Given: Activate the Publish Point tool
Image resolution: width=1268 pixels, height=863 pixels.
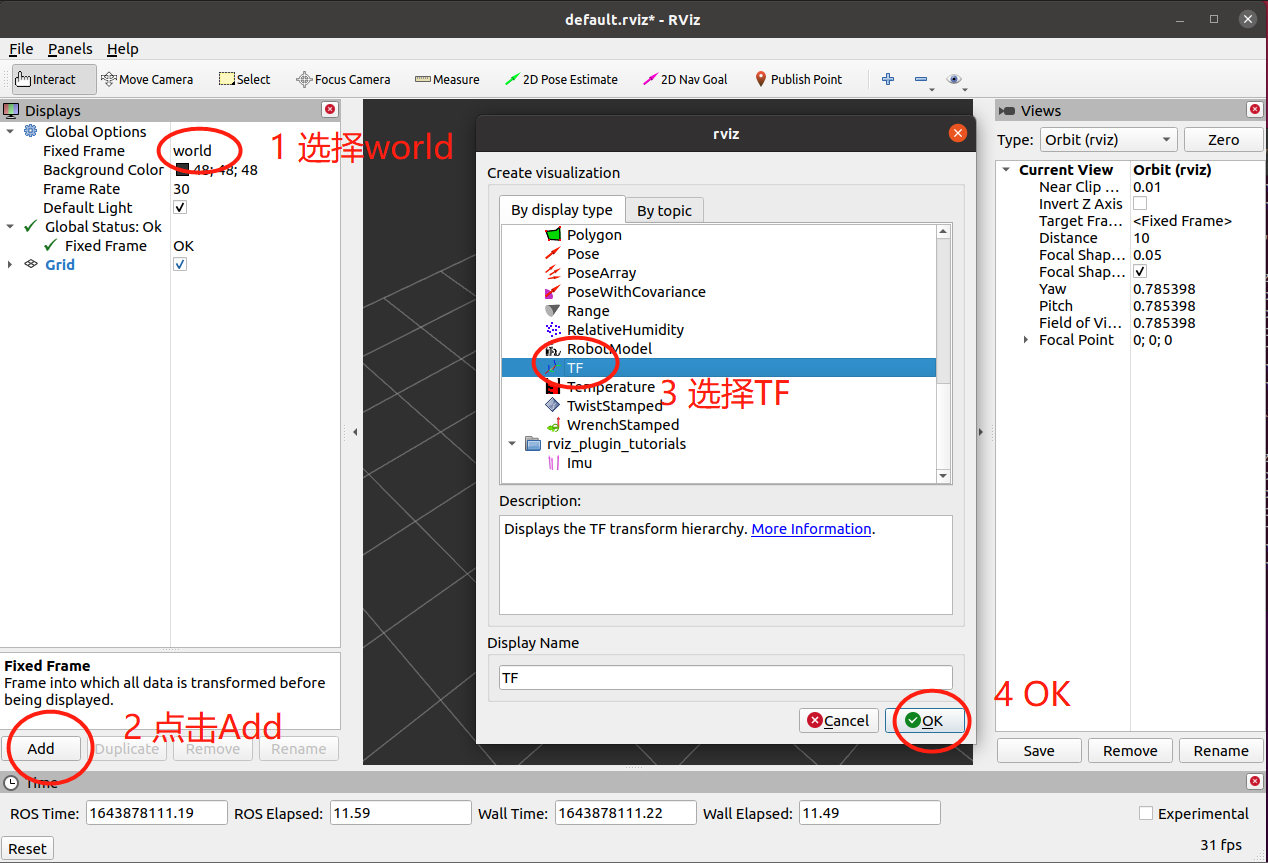Looking at the screenshot, I should click(x=798, y=80).
